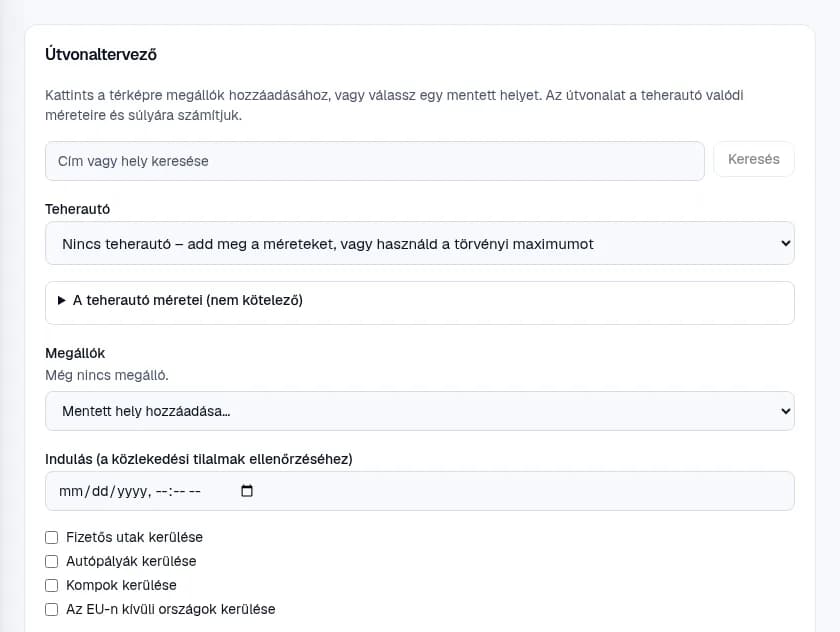Viewport: 840px width, 632px height.
Task: Select the Útvonaltervező heading text
Action: 101,55
